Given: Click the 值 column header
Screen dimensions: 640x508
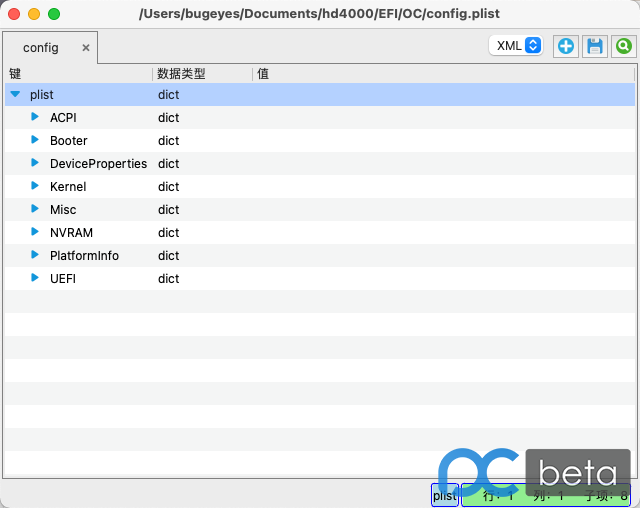Looking at the screenshot, I should 444,74.
